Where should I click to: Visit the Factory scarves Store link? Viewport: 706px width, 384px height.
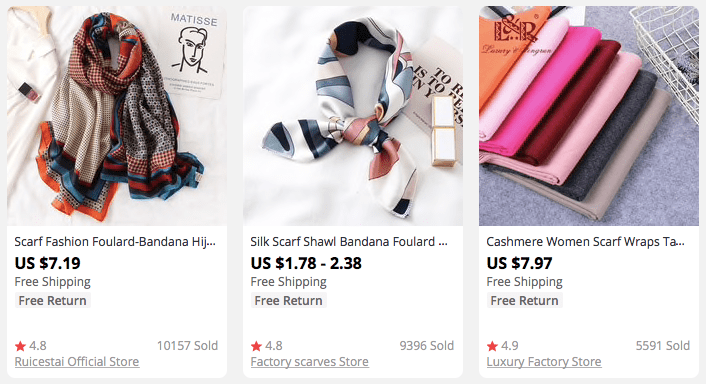pyautogui.click(x=310, y=361)
